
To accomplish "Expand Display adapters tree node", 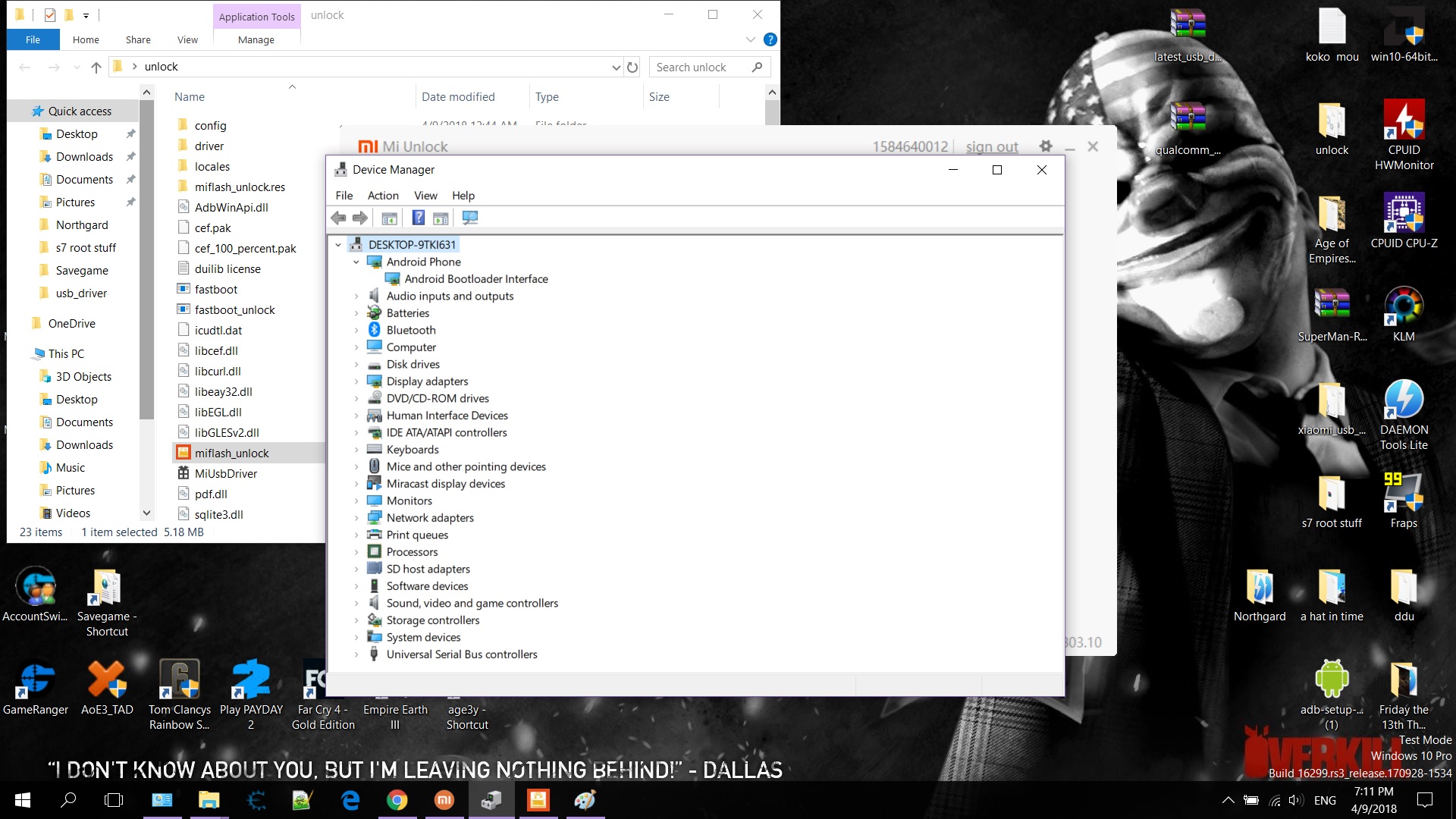I will (x=356, y=381).
